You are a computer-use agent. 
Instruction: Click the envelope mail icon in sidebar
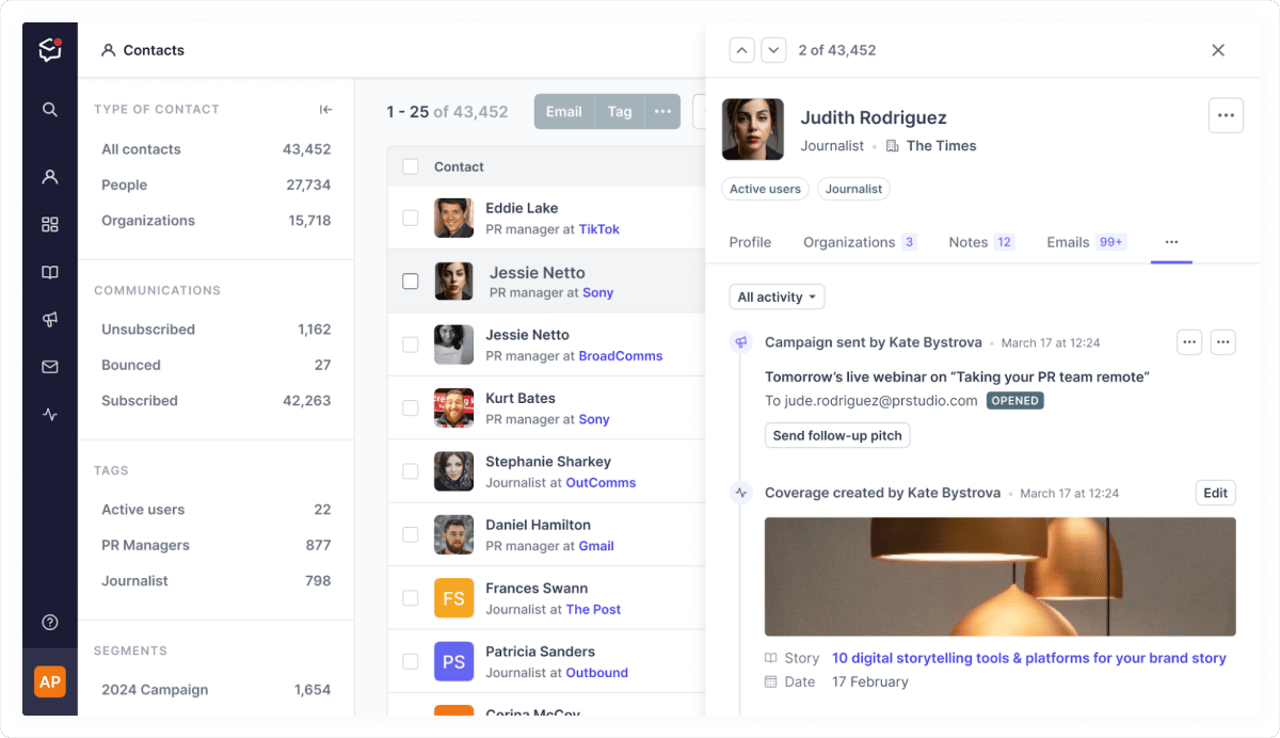(50, 367)
